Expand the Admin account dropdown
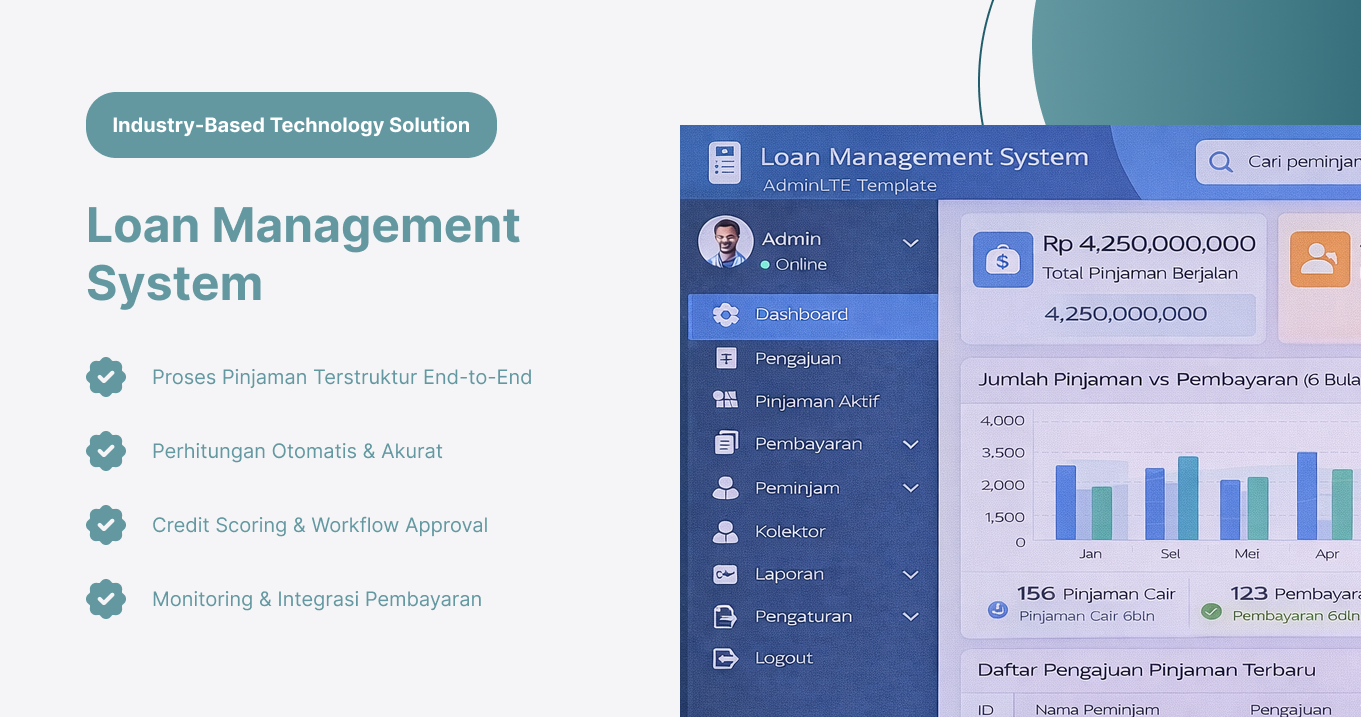Viewport: 1361px width, 717px height. coord(911,243)
